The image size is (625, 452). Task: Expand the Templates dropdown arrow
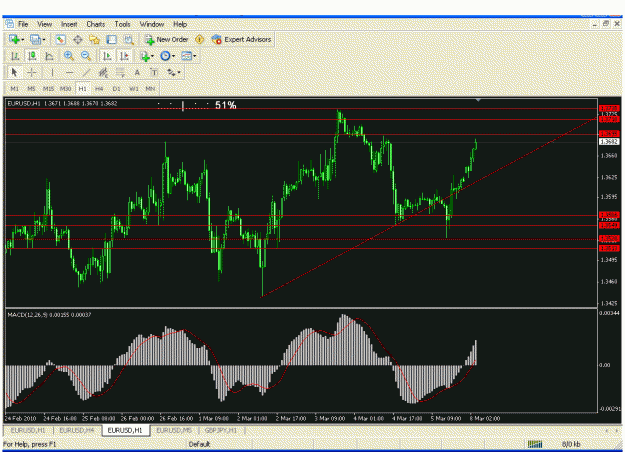click(x=195, y=56)
